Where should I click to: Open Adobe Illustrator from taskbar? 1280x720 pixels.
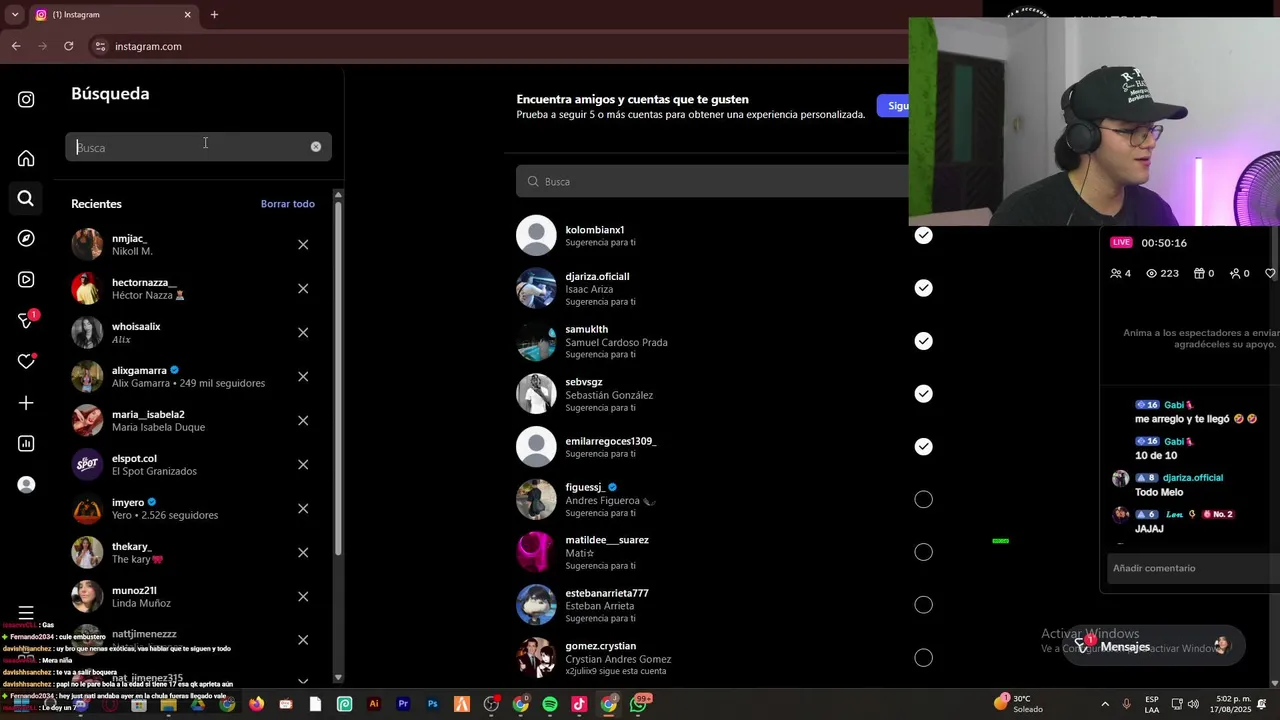pos(374,704)
